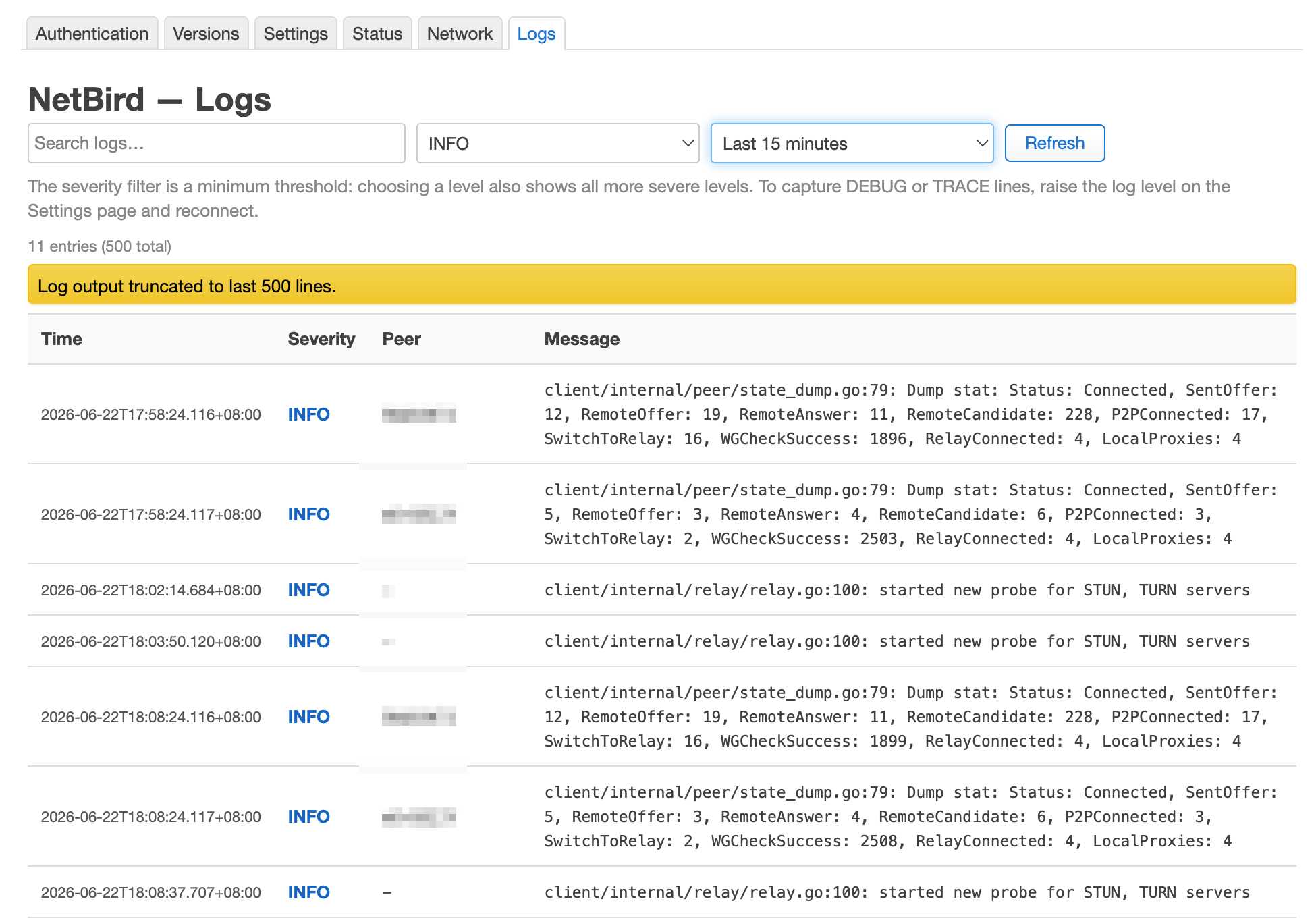Click the Logs tab
Viewport: 1316px width, 918px height.
537,34
